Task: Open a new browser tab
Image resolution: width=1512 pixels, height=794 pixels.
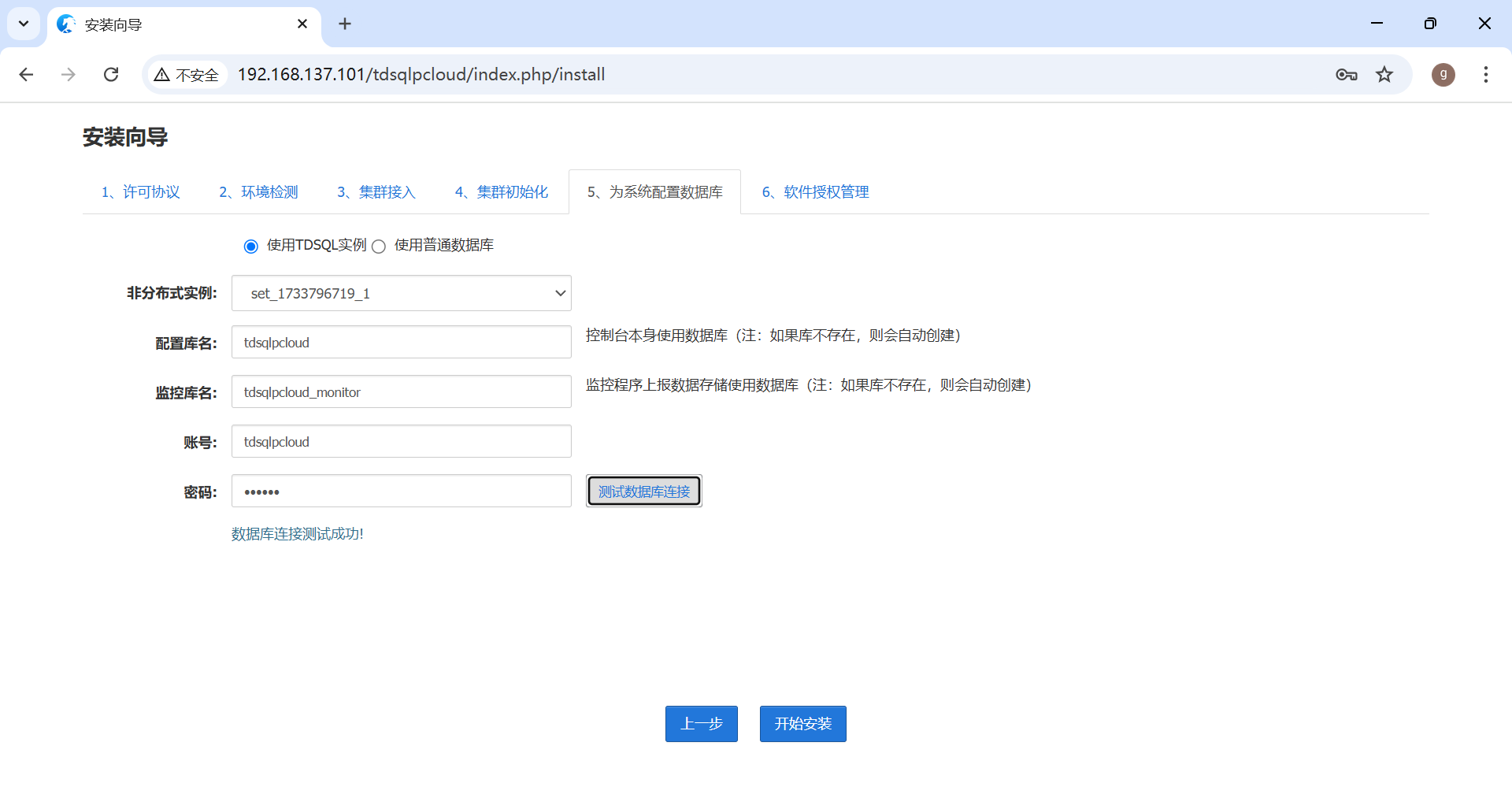Action: (345, 24)
